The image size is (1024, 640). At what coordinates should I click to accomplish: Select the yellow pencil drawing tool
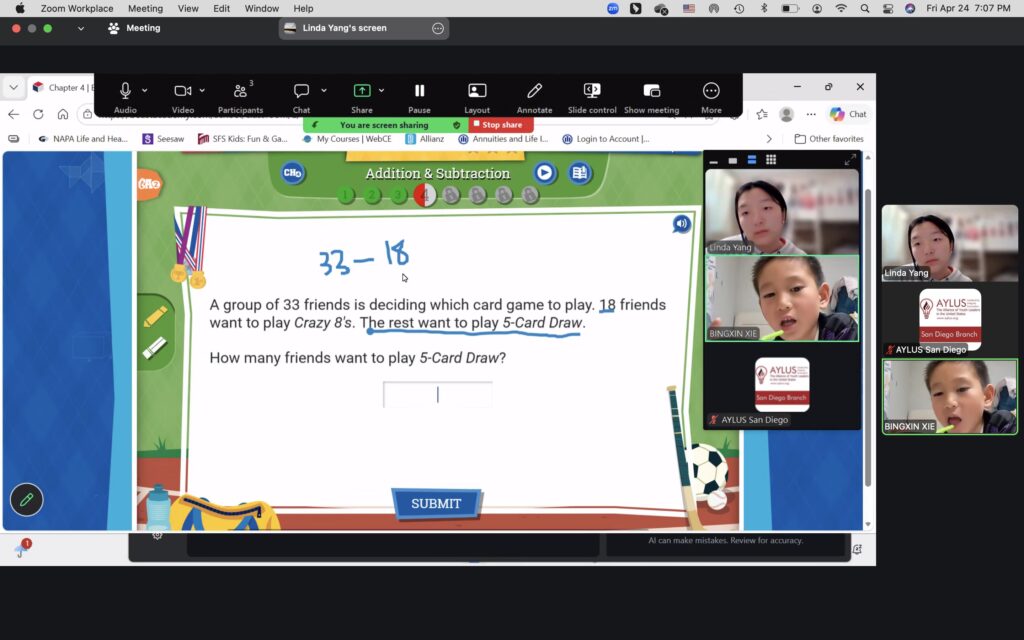154,317
